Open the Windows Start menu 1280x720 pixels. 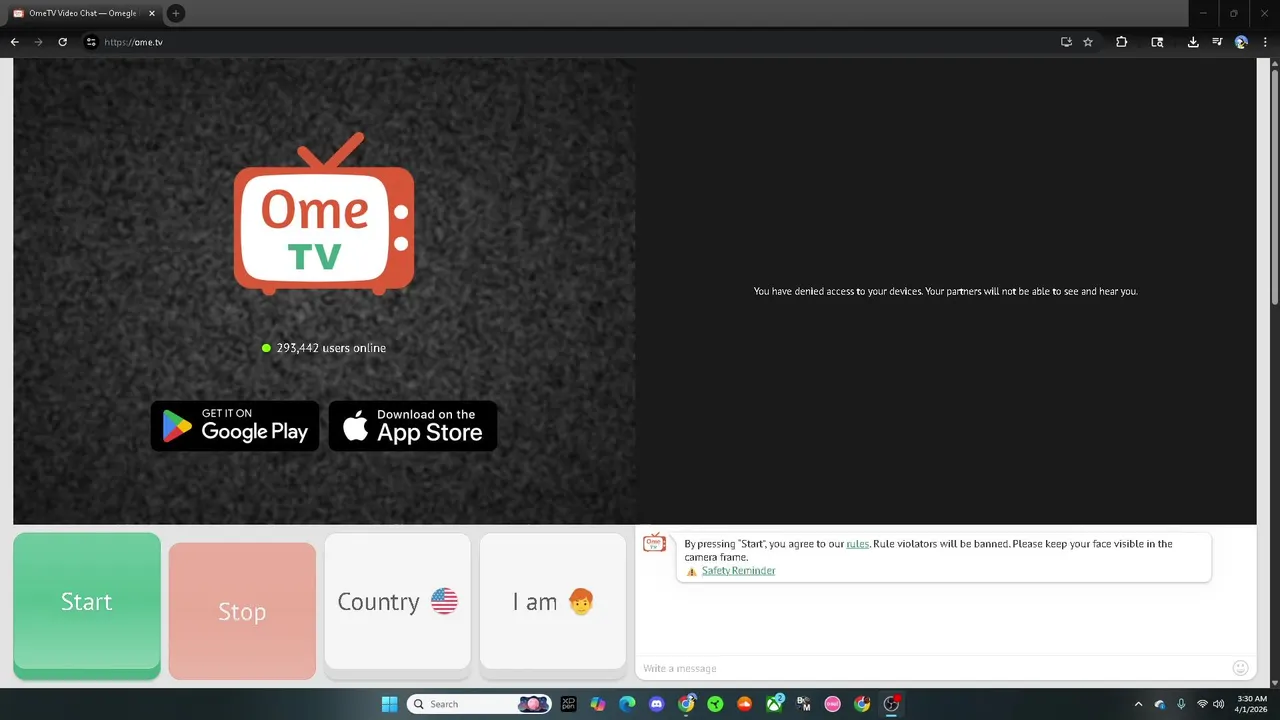389,704
